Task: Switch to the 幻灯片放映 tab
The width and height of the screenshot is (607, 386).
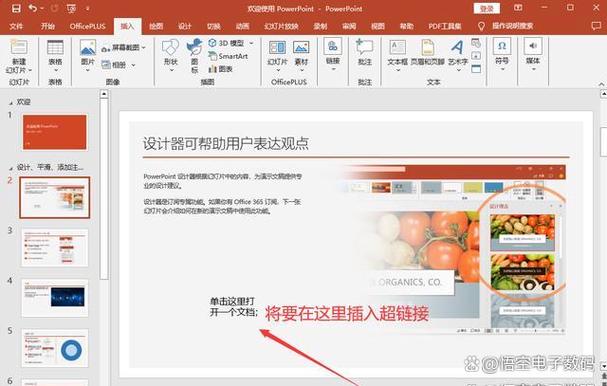Action: (281, 26)
